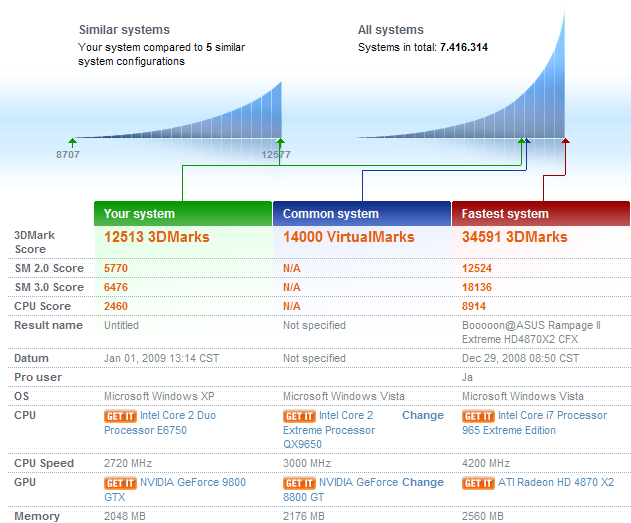Open NVIDIA GeForce 9800 GTX link

[175, 490]
